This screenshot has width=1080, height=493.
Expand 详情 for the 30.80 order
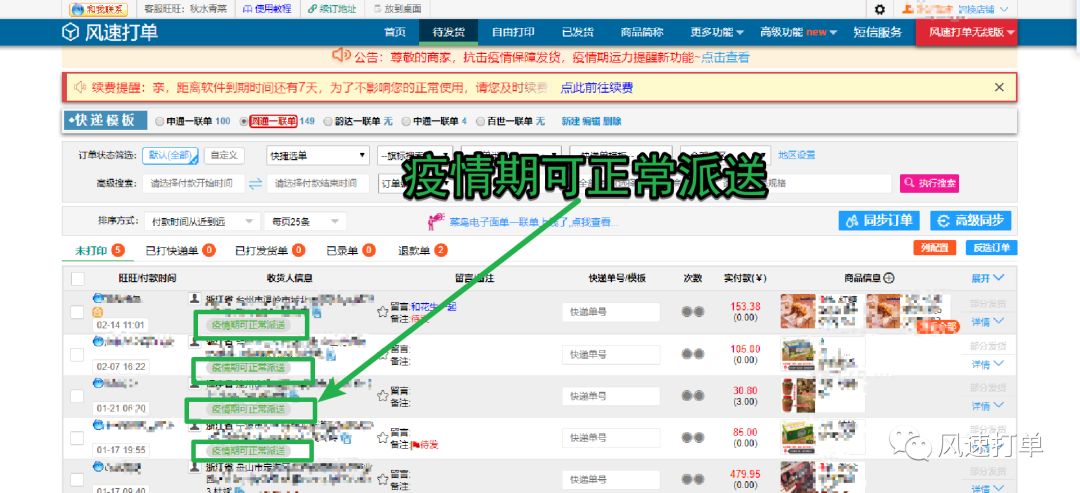click(x=988, y=405)
